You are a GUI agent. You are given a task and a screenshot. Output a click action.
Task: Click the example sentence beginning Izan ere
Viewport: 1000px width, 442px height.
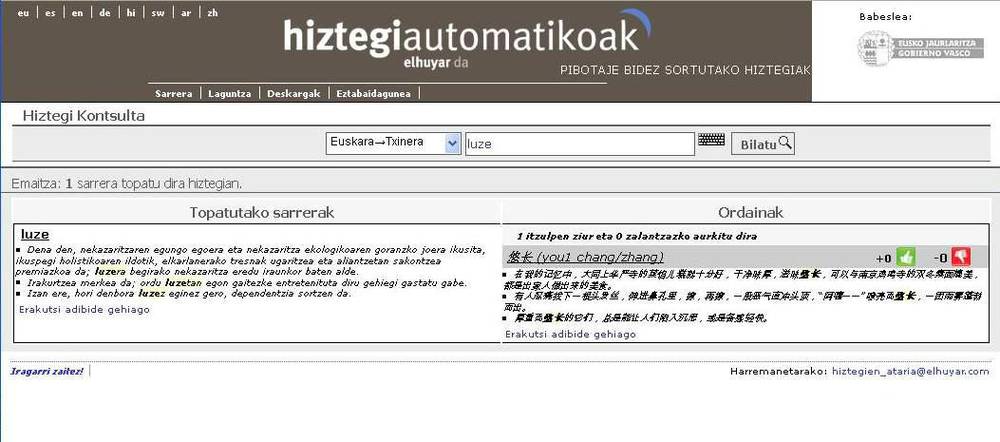click(x=189, y=294)
